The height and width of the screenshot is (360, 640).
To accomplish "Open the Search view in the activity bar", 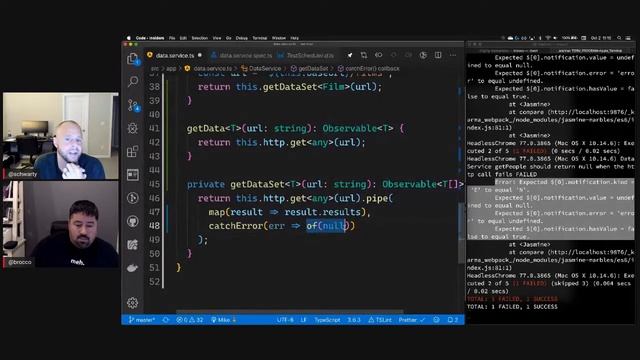I will [133, 82].
